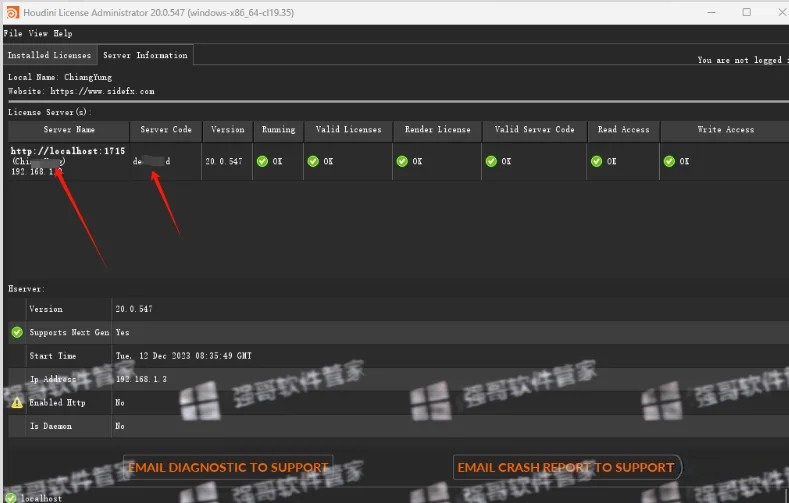The height and width of the screenshot is (503, 789).
Task: Open the File menu
Action: pos(13,34)
